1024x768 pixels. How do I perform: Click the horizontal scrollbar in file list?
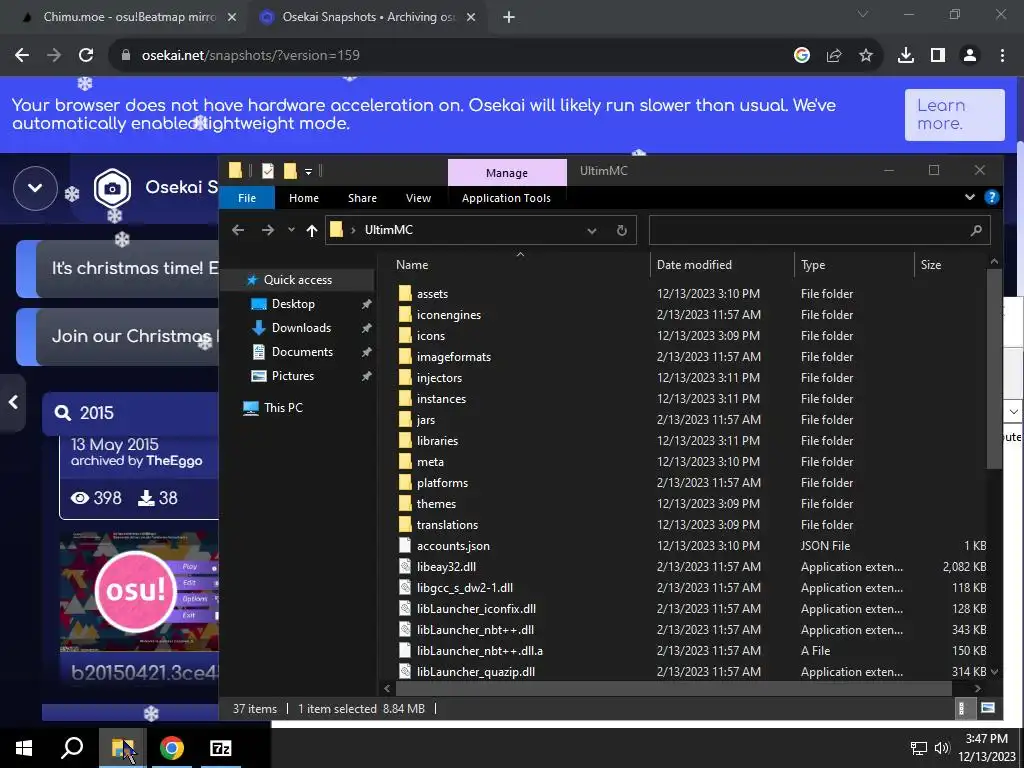[673, 688]
